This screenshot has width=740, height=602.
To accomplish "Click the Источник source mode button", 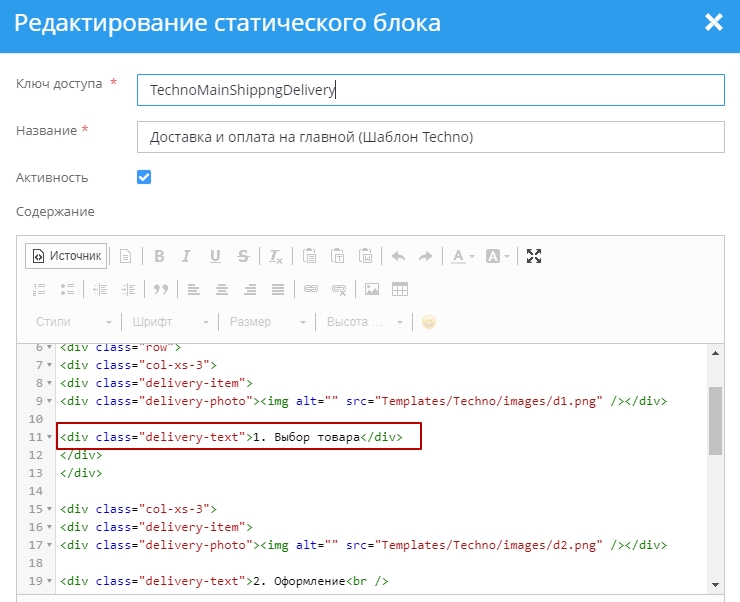I will 66,256.
